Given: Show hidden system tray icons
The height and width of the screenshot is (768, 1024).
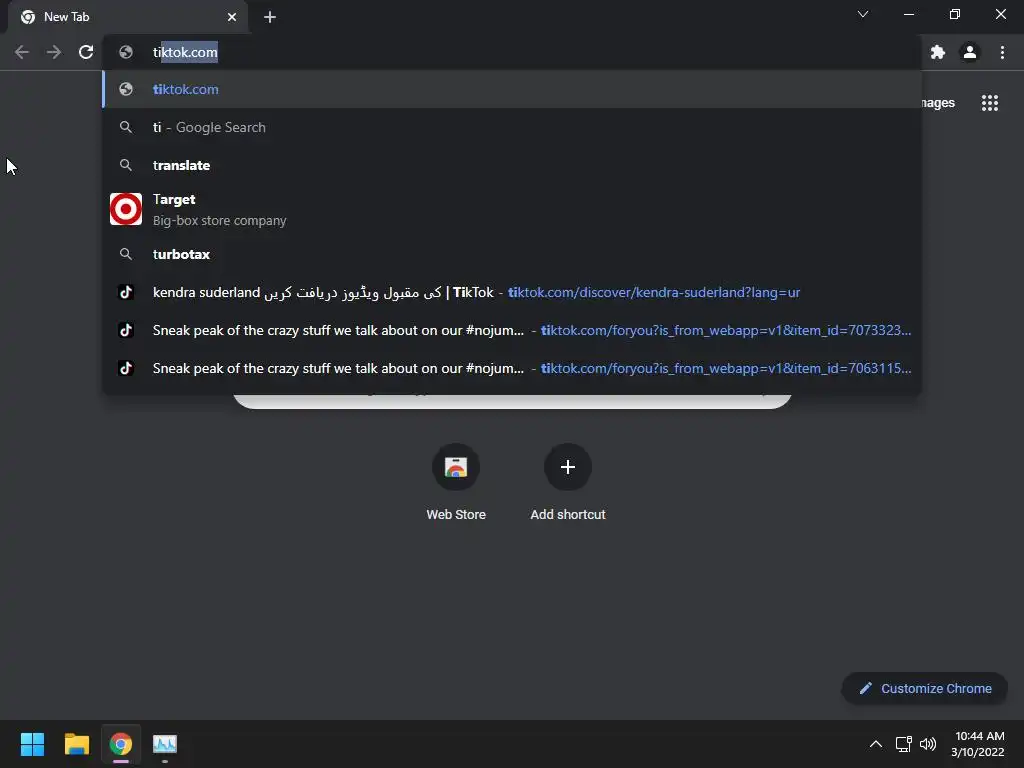Looking at the screenshot, I should [876, 744].
